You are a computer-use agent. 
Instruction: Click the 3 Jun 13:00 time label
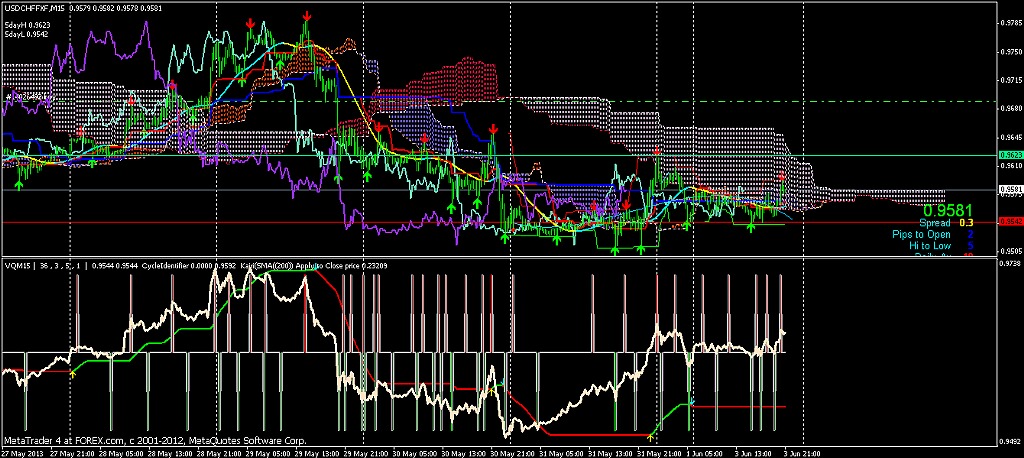(x=753, y=453)
